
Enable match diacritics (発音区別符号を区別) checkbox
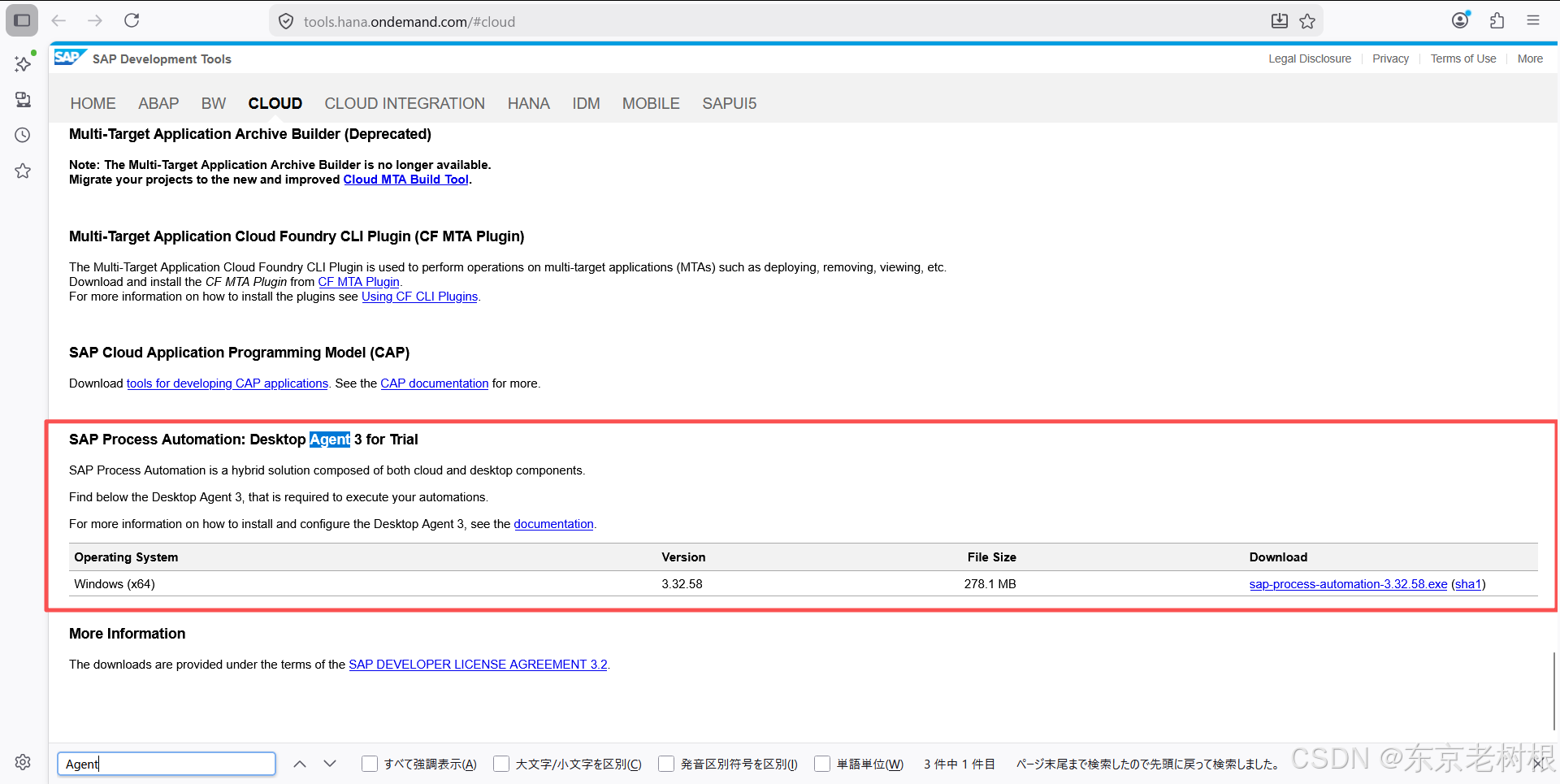tap(666, 764)
